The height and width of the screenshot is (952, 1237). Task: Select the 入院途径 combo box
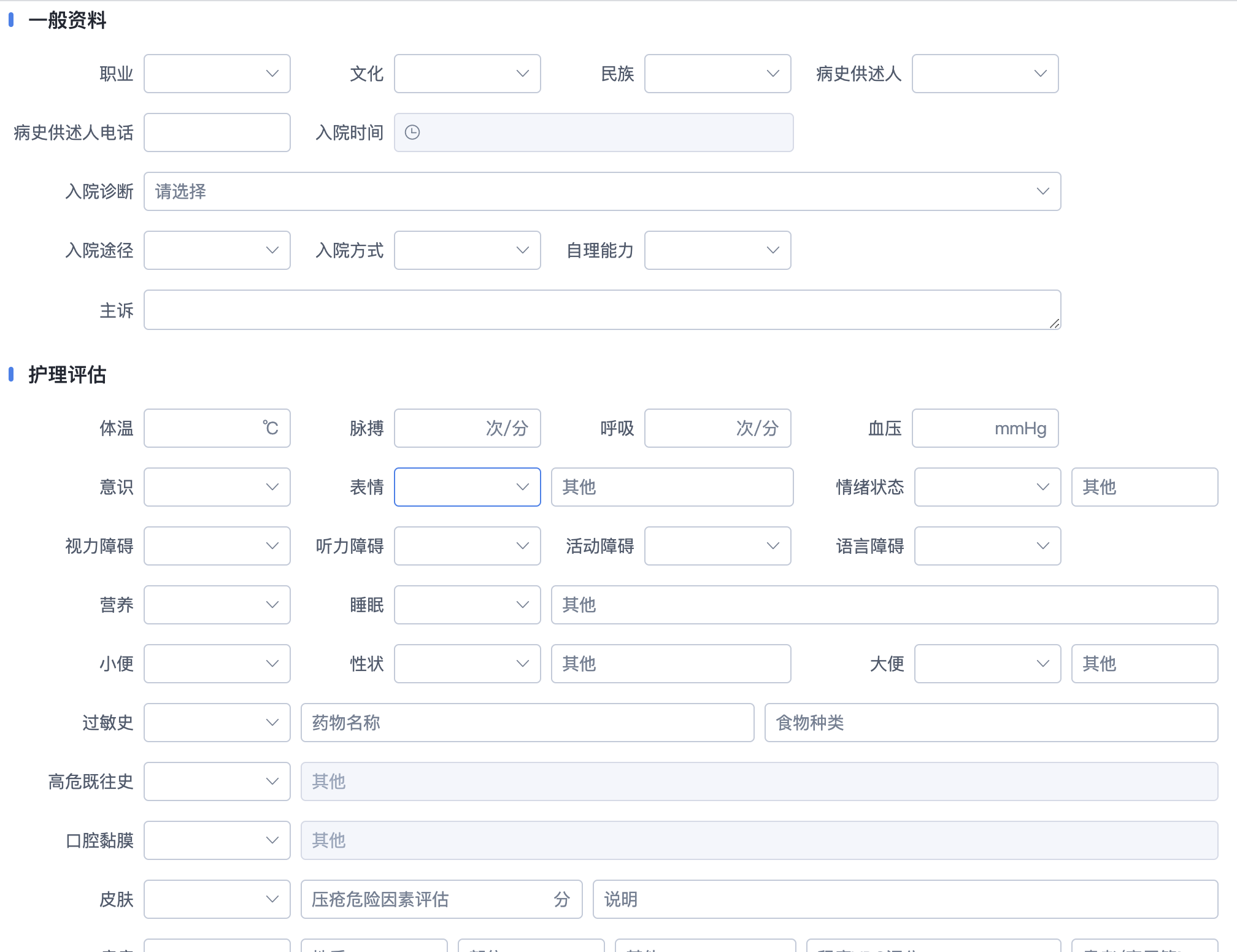[217, 250]
